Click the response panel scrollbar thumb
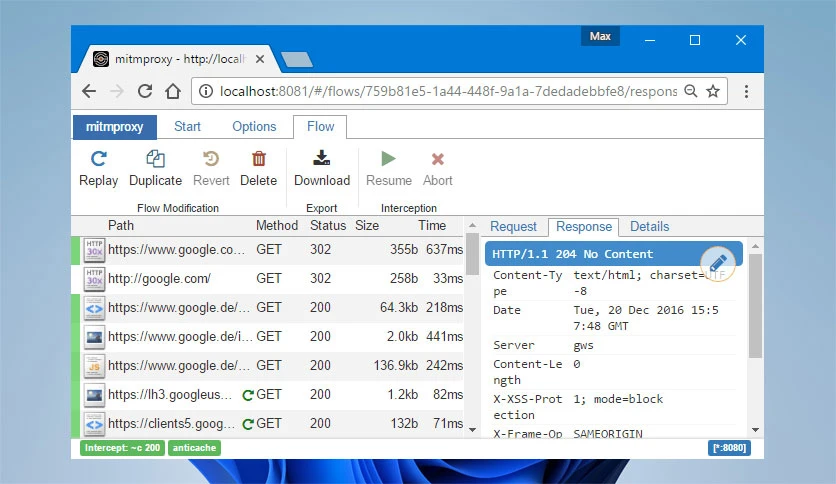The image size is (836, 484). pos(755,305)
